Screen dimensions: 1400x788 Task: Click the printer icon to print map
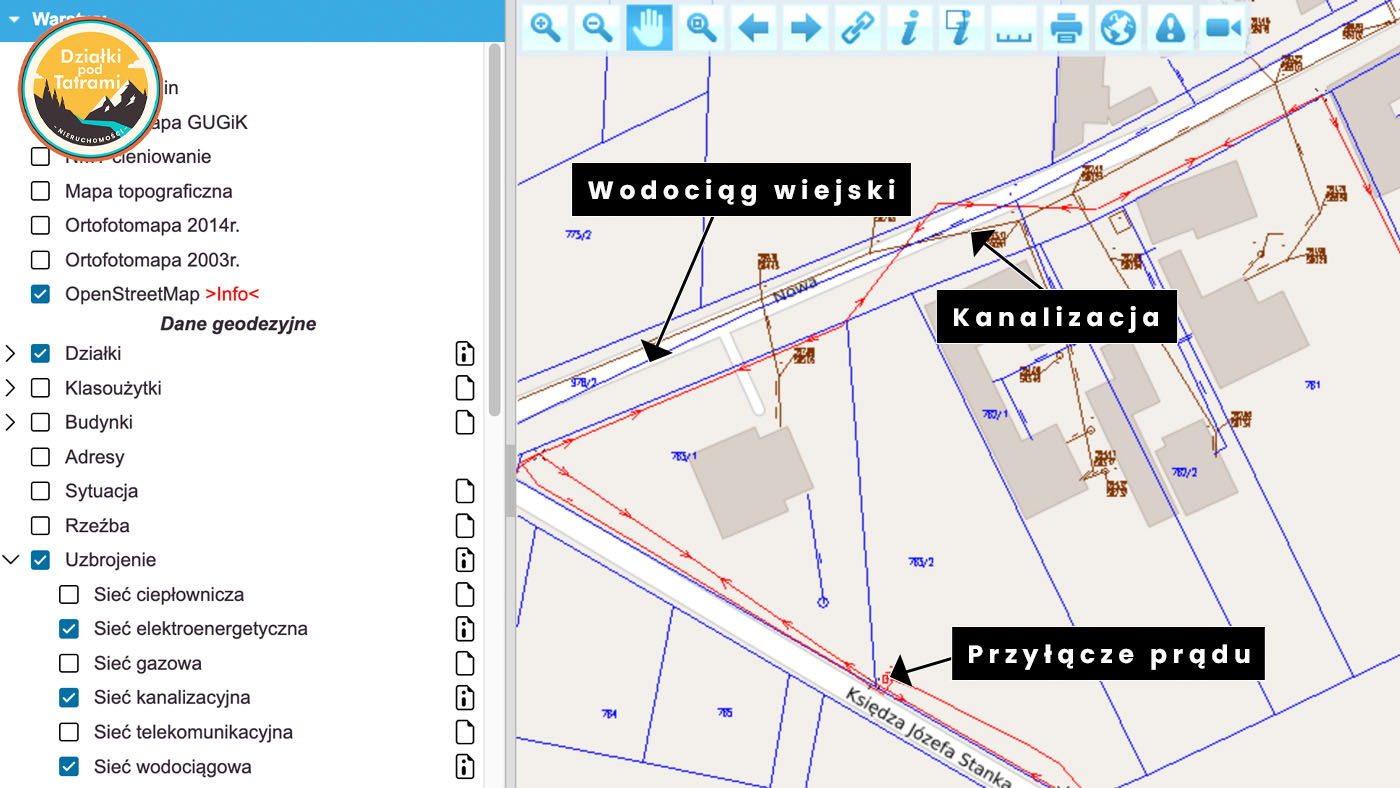pyautogui.click(x=1066, y=27)
